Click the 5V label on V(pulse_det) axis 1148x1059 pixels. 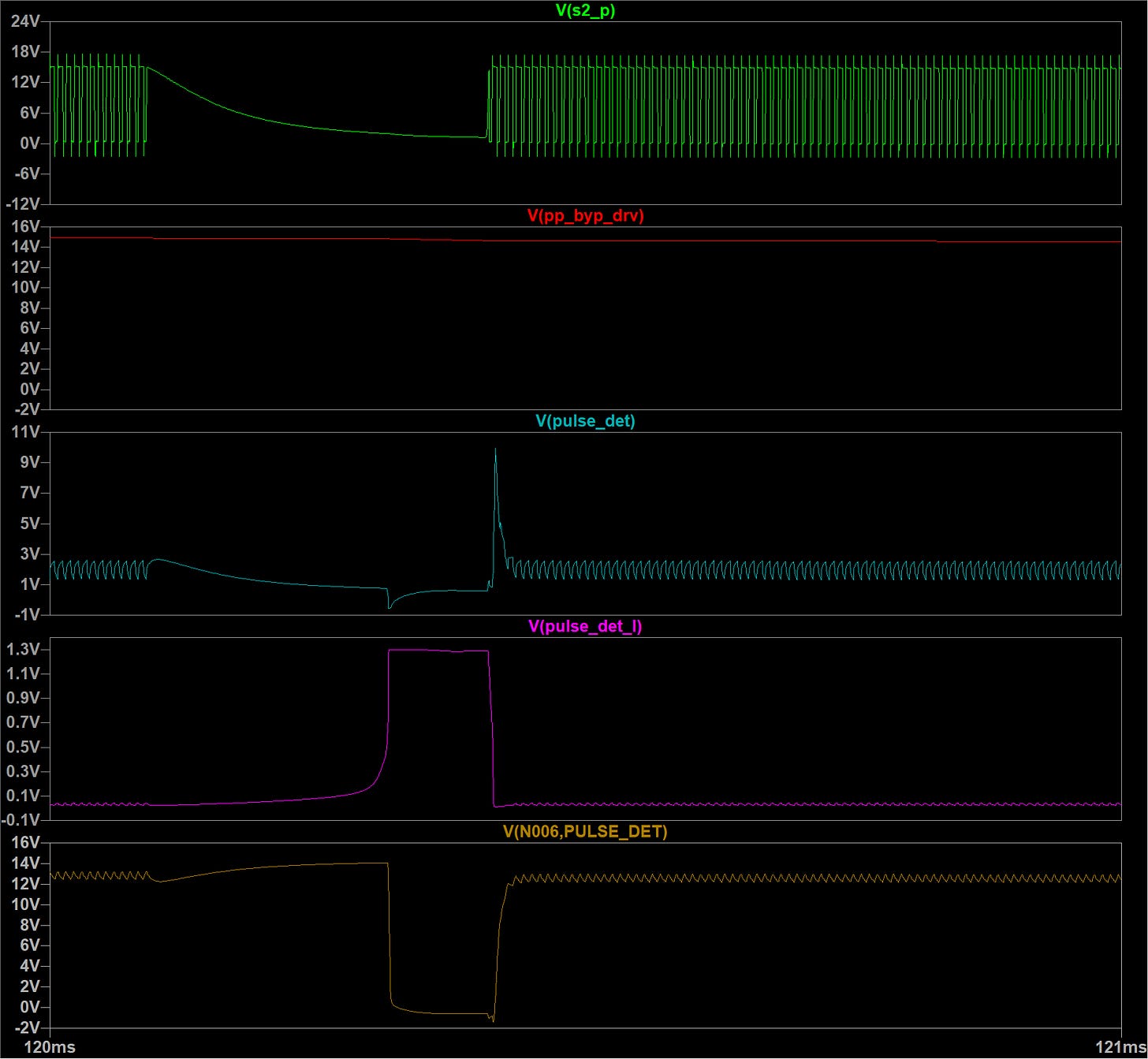(30, 523)
